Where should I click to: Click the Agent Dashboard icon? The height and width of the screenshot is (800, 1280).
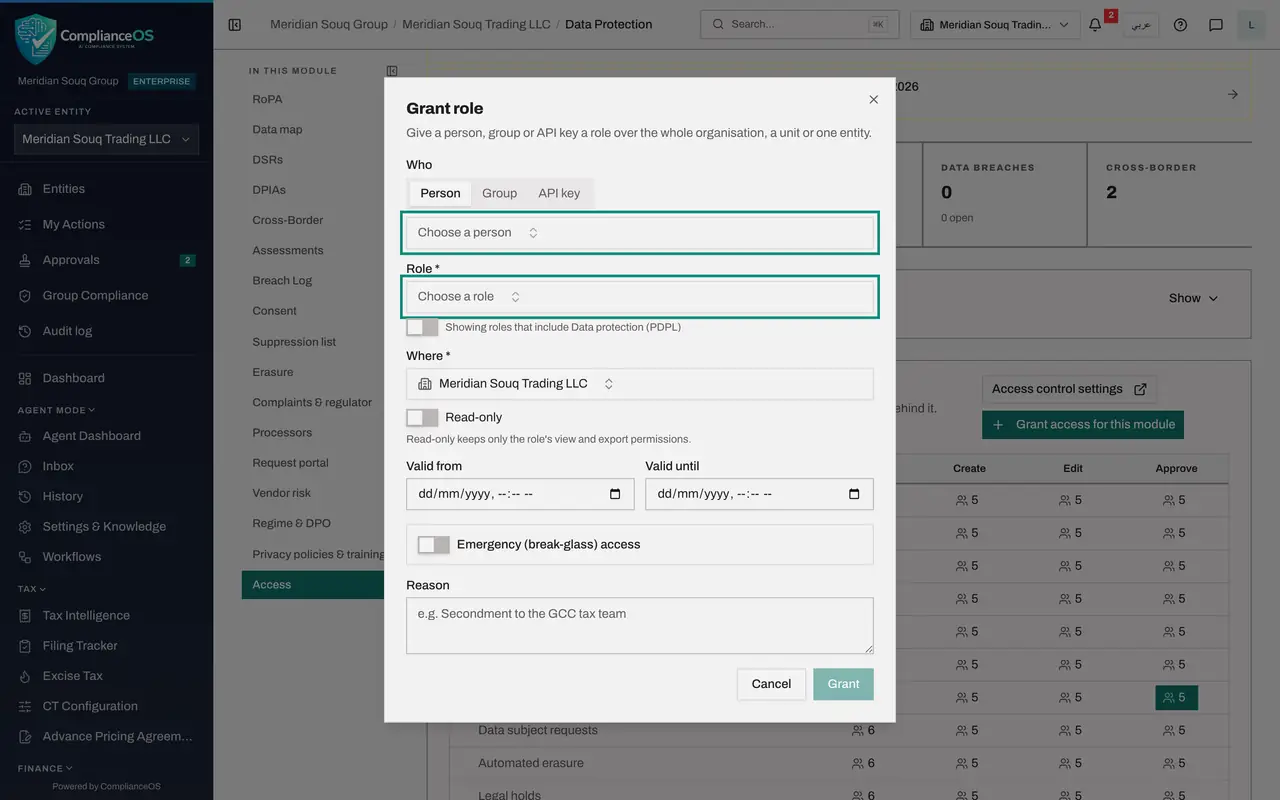25,436
